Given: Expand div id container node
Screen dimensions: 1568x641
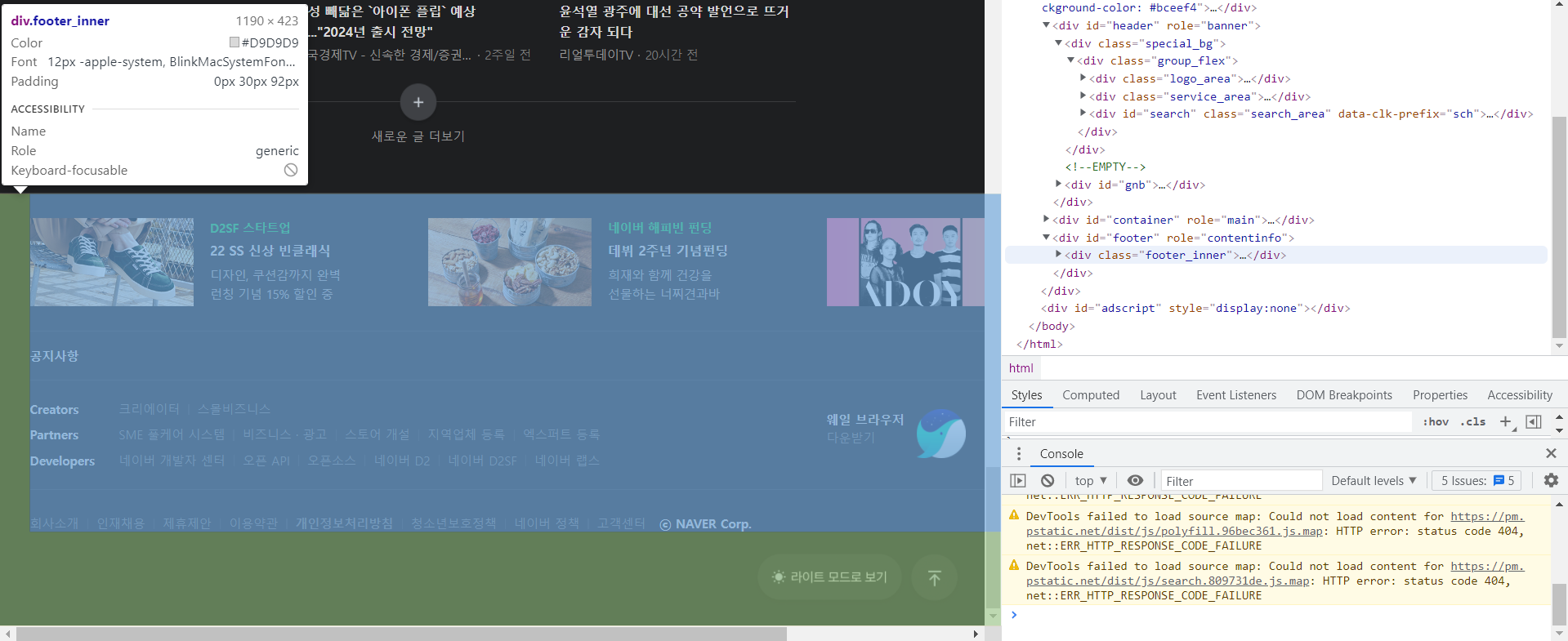Looking at the screenshot, I should [x=1046, y=220].
